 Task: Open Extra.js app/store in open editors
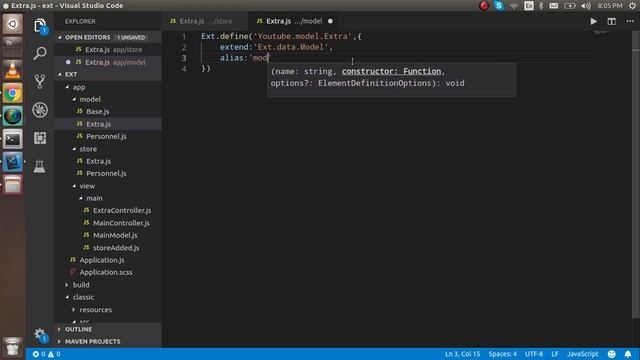coord(108,49)
